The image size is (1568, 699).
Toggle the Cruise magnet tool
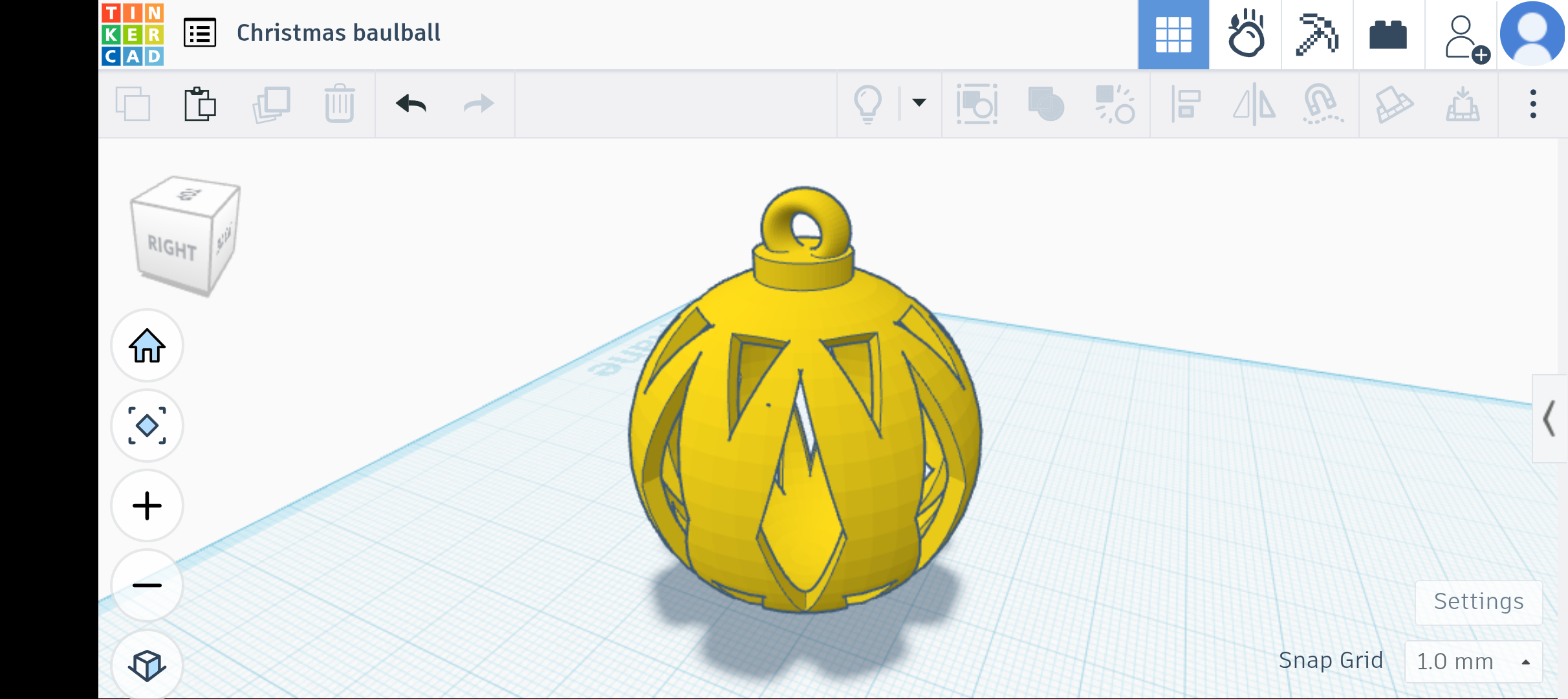(x=1322, y=104)
